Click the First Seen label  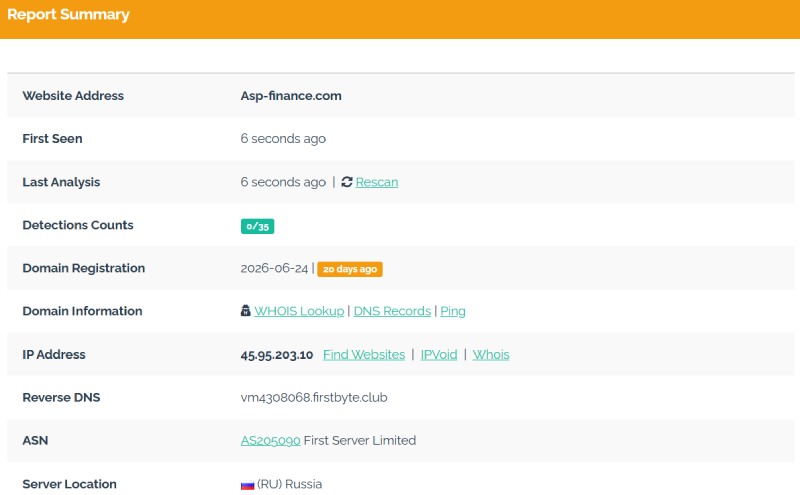click(52, 139)
